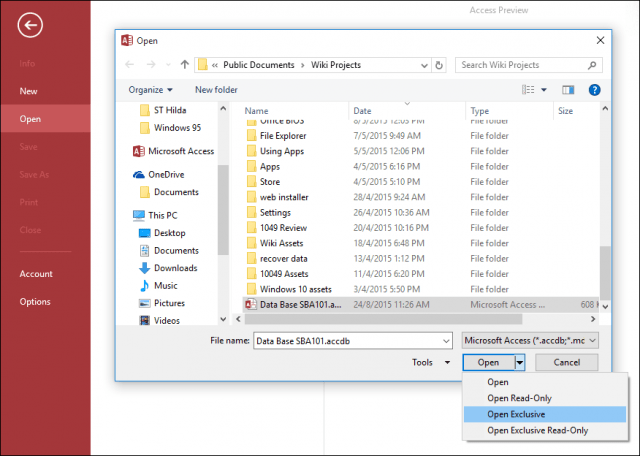Select the ST Hilda folder

(x=162, y=110)
